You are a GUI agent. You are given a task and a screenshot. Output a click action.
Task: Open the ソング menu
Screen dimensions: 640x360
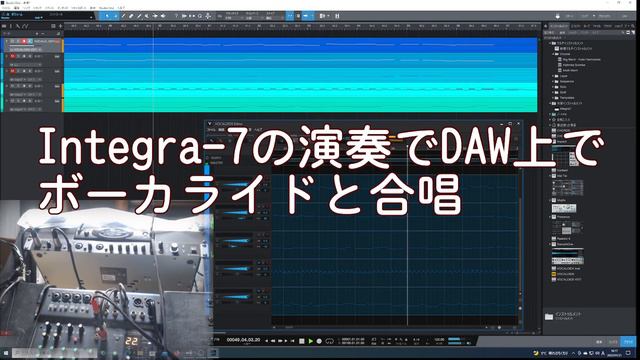pos(26,8)
